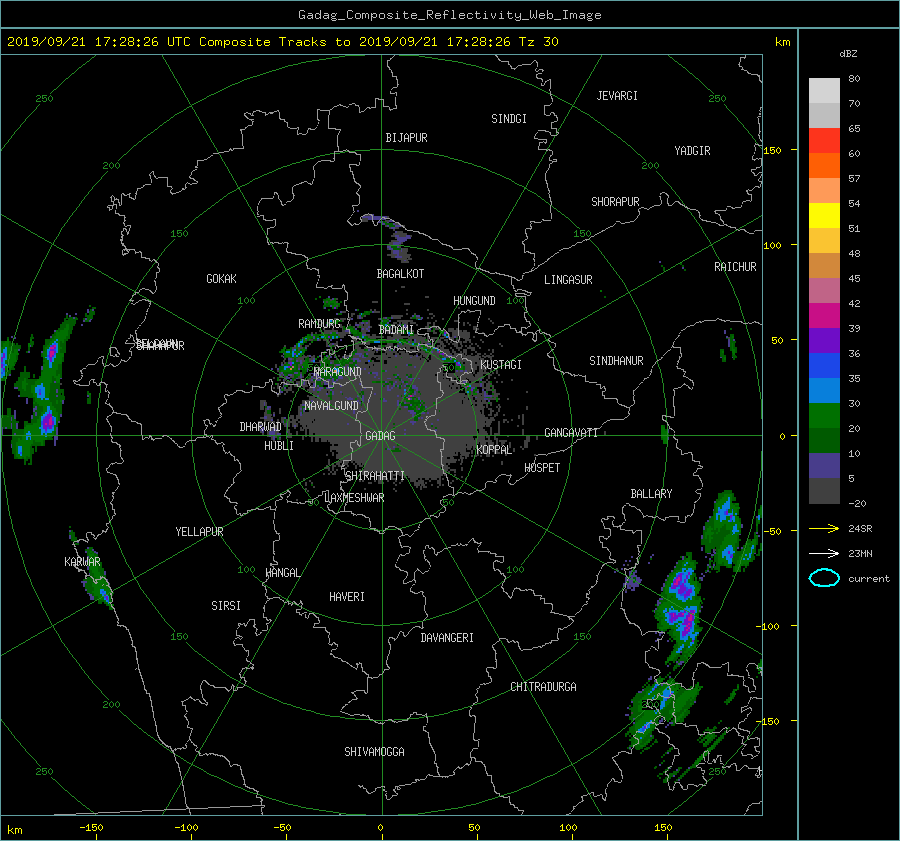Click the HOSPET city label
The width and height of the screenshot is (900, 841).
(542, 468)
